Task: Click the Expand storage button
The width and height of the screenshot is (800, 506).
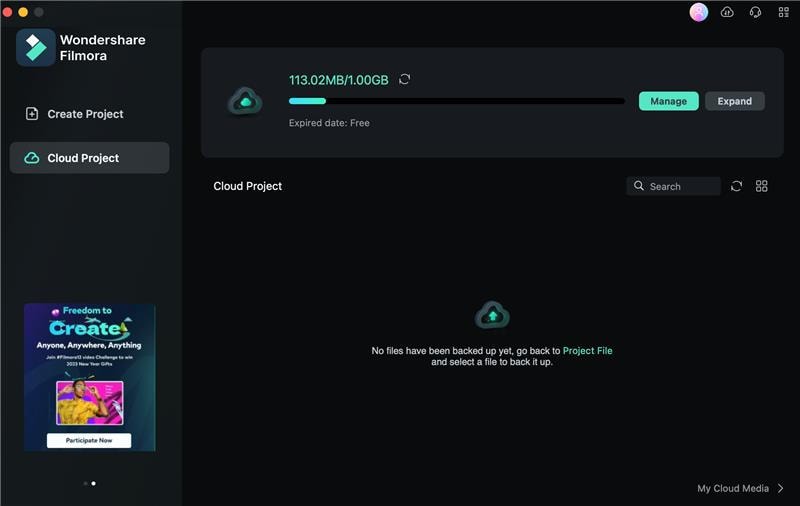Action: coord(735,101)
